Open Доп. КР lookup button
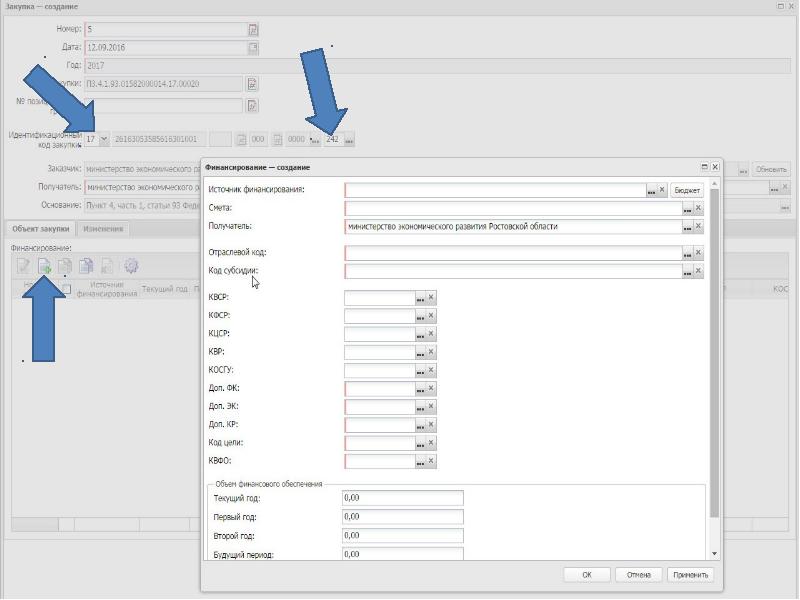Viewport: 800px width, 600px height. click(x=420, y=426)
